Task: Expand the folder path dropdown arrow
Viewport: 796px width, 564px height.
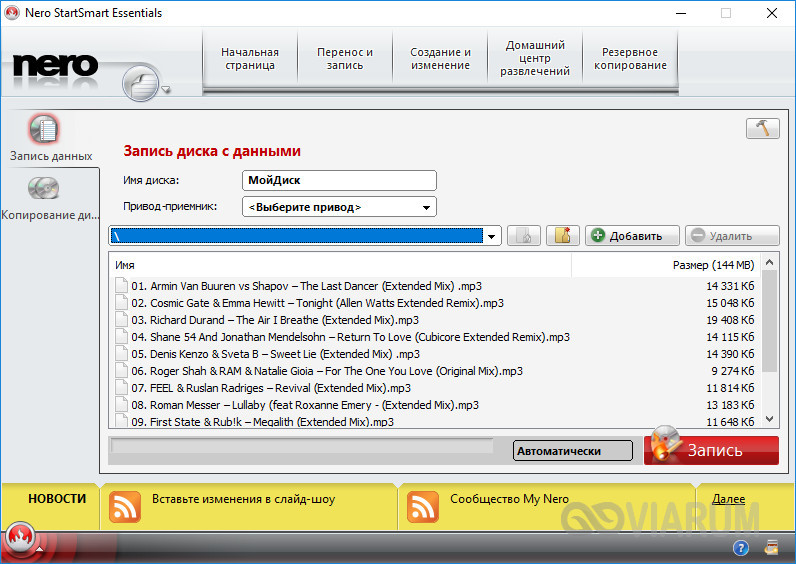Action: (x=491, y=236)
